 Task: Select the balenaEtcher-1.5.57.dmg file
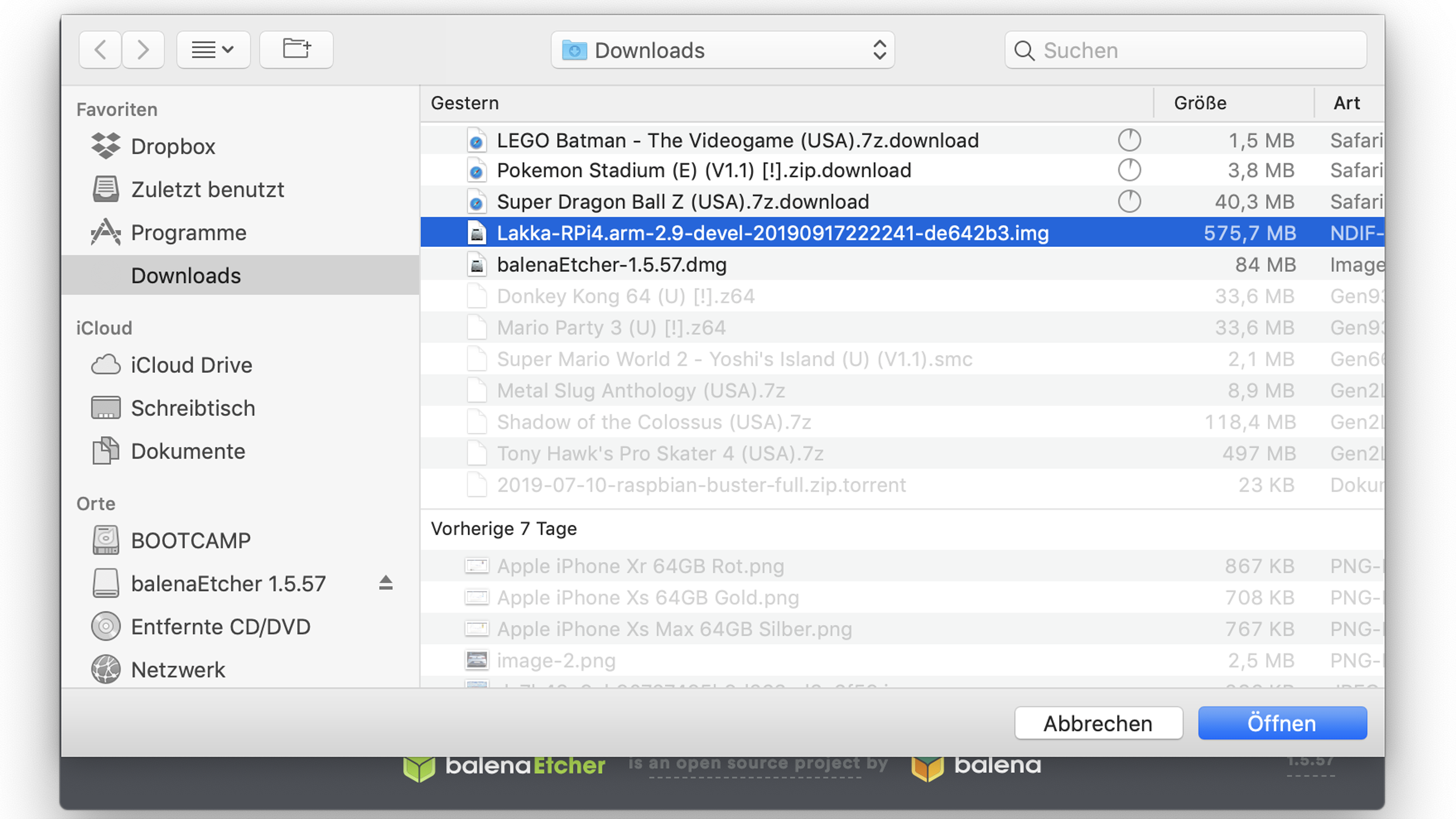[611, 265]
